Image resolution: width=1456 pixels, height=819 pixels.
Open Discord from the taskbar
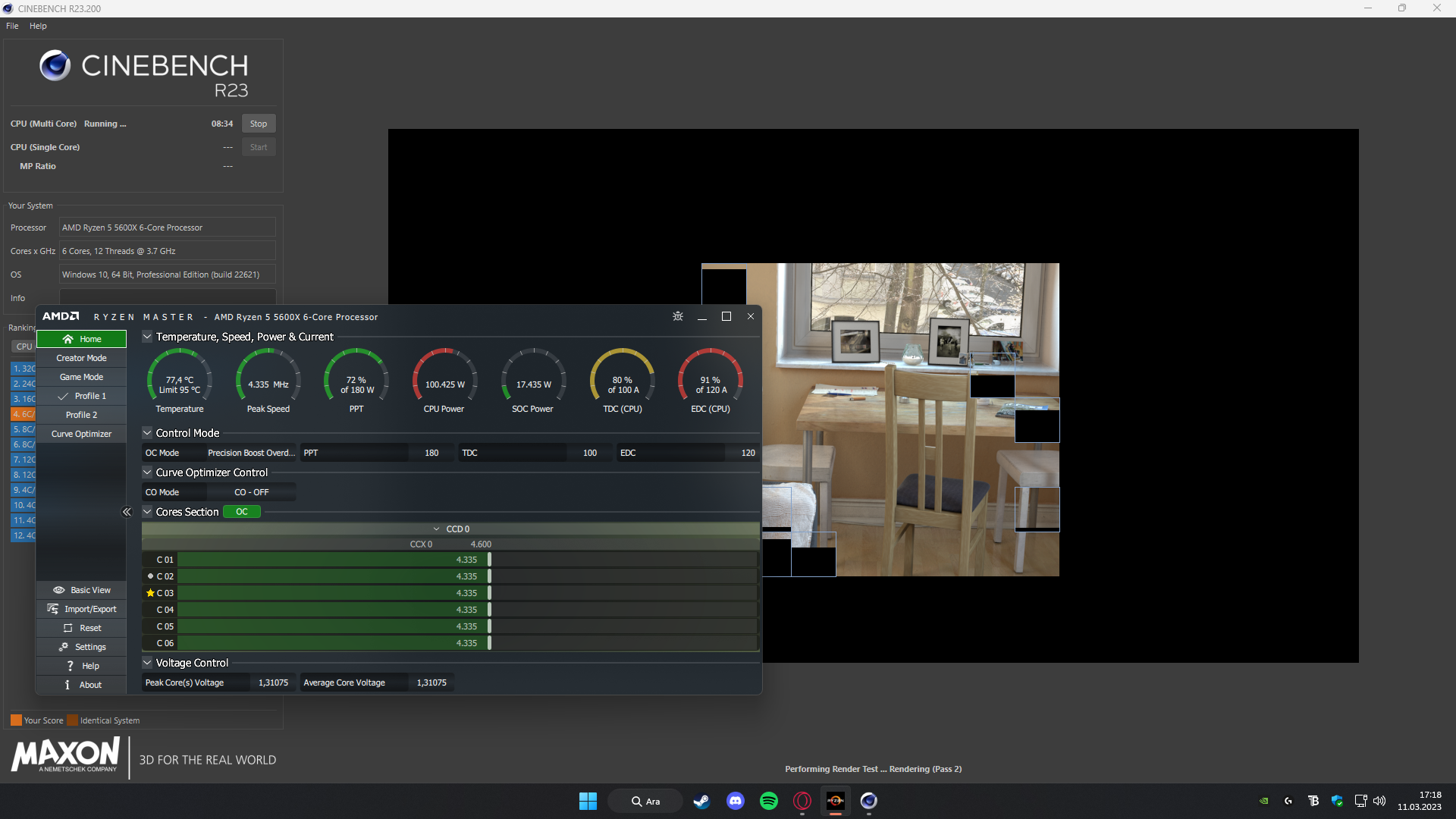[x=736, y=801]
